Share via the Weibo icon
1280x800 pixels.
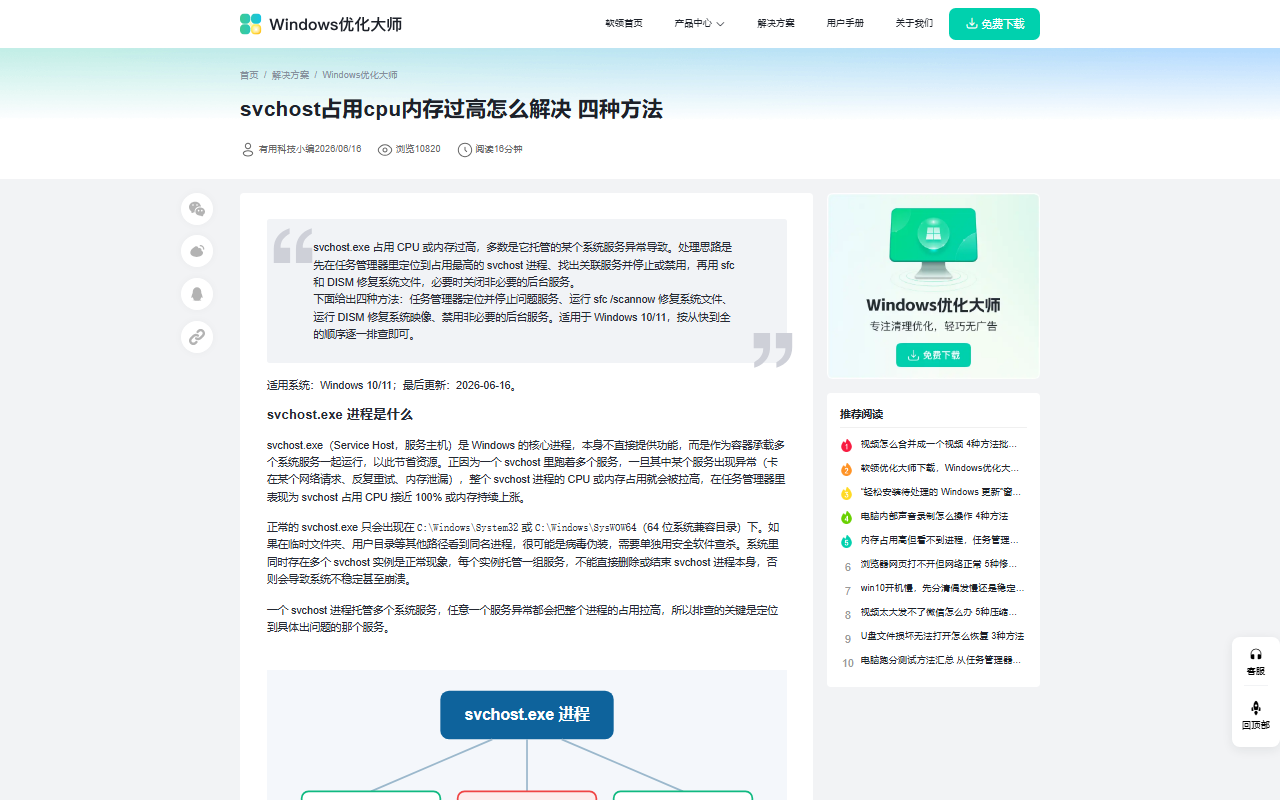click(197, 251)
